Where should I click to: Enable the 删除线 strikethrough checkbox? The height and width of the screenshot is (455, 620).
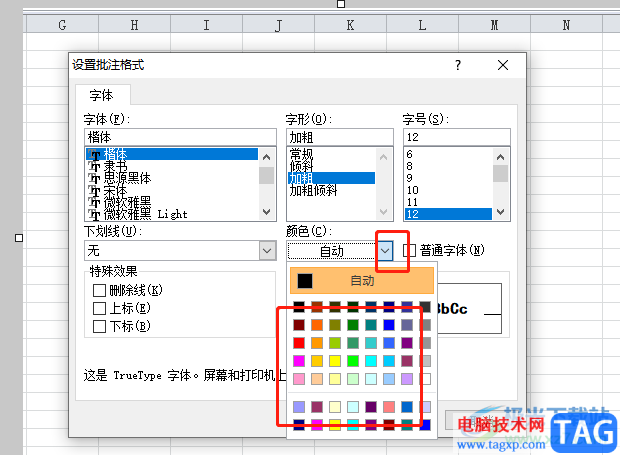tap(99, 291)
